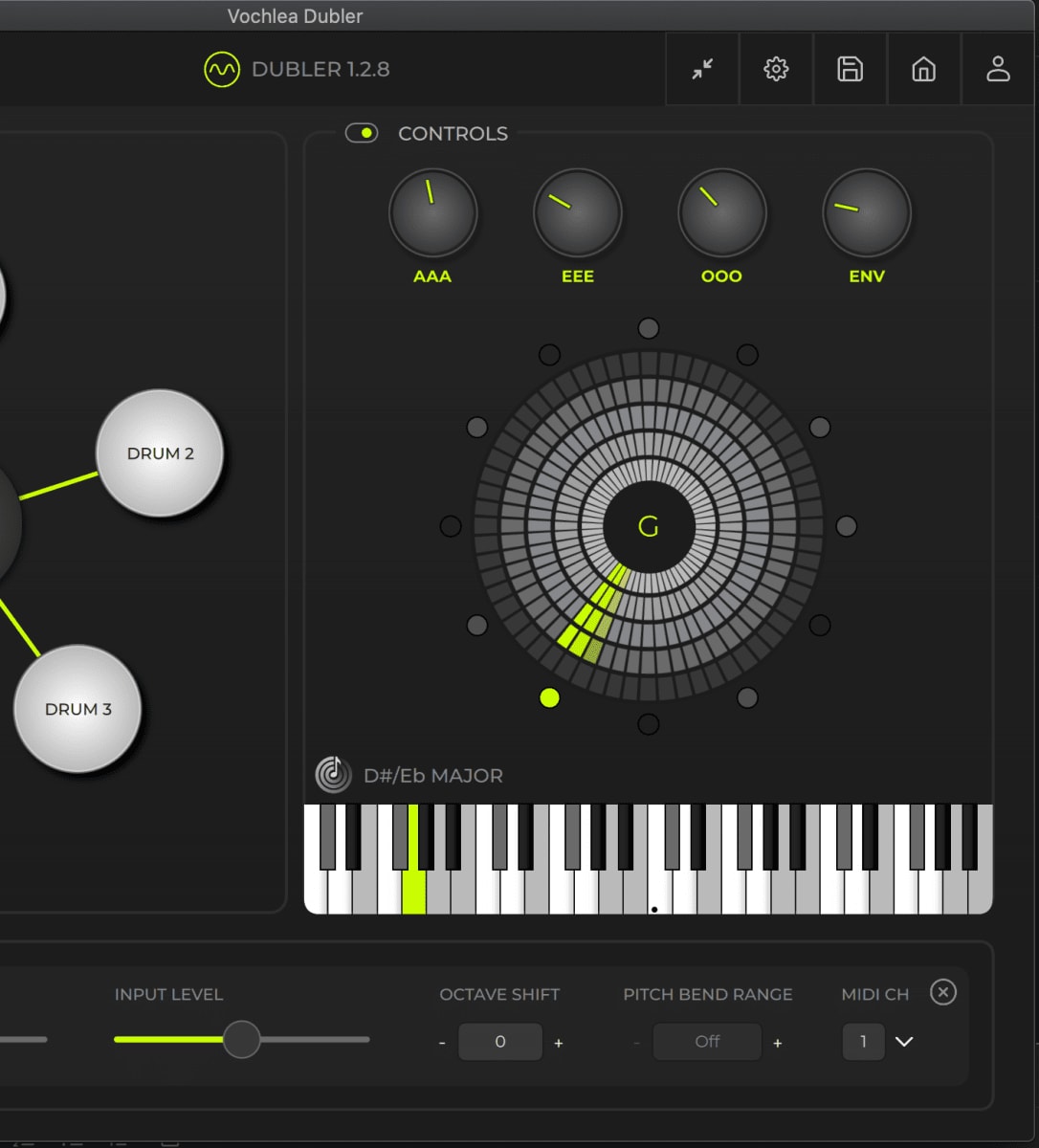Click the OCTAVE SHIFT label
This screenshot has width=1039, height=1148.
(499, 995)
